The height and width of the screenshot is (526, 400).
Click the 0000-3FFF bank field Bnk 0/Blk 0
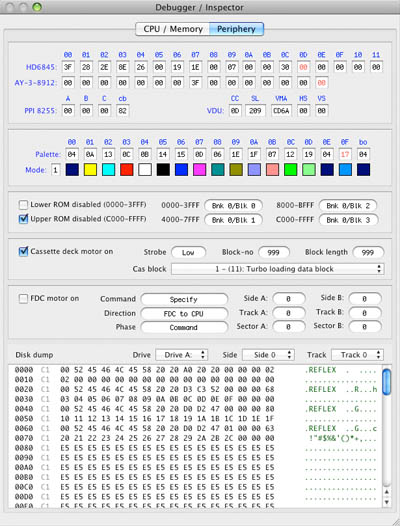coord(234,206)
